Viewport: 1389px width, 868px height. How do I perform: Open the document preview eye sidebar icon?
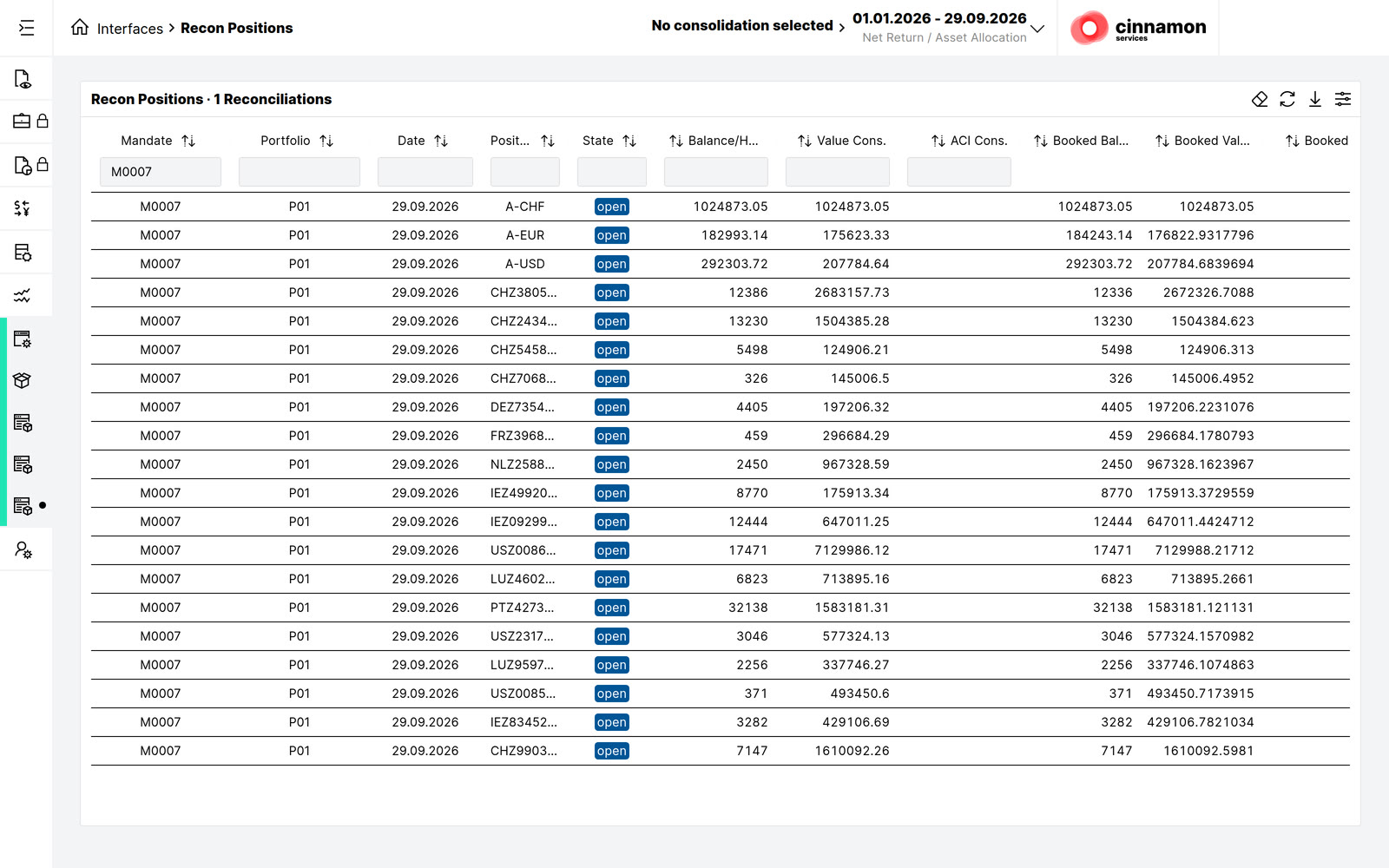click(23, 79)
